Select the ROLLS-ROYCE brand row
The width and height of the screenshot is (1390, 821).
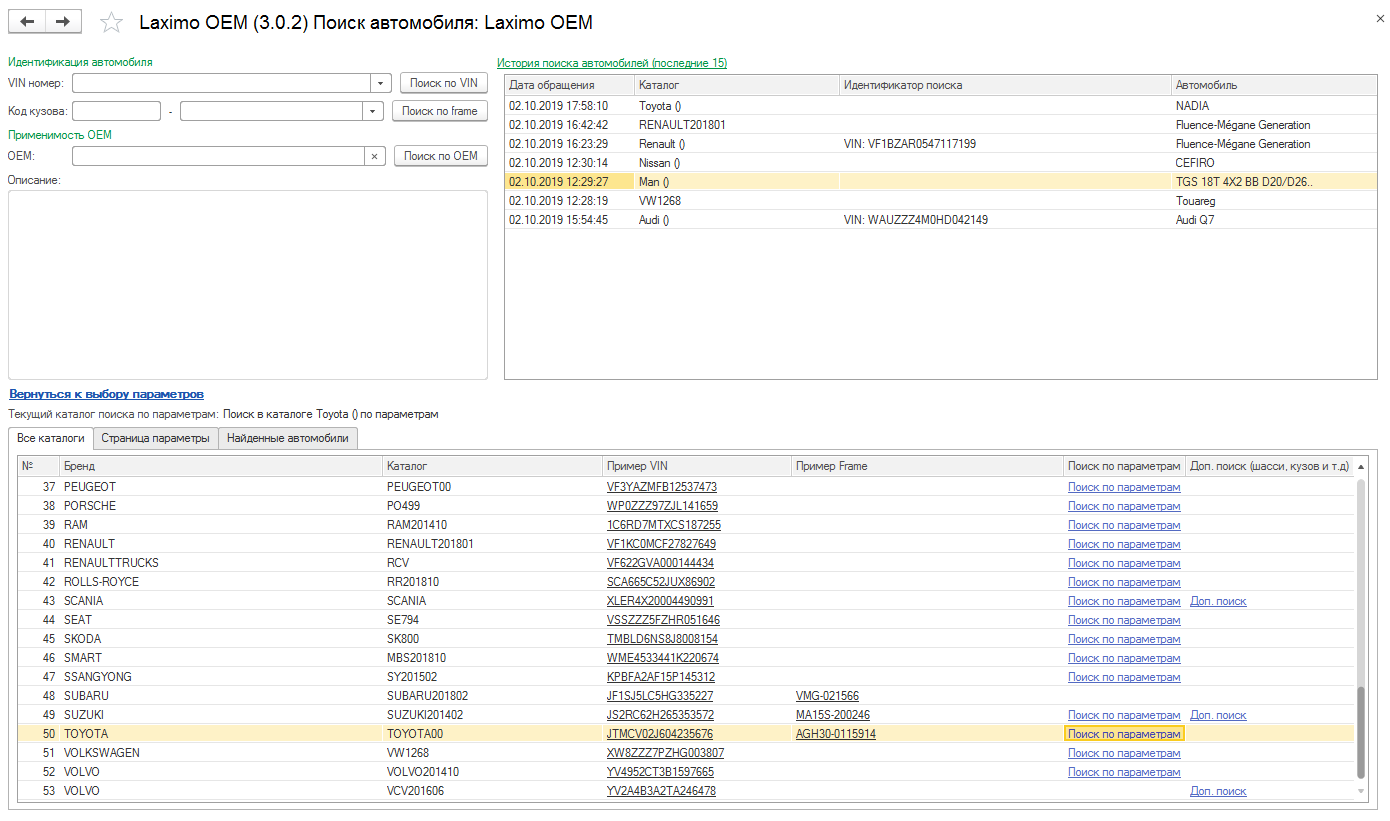point(686,582)
